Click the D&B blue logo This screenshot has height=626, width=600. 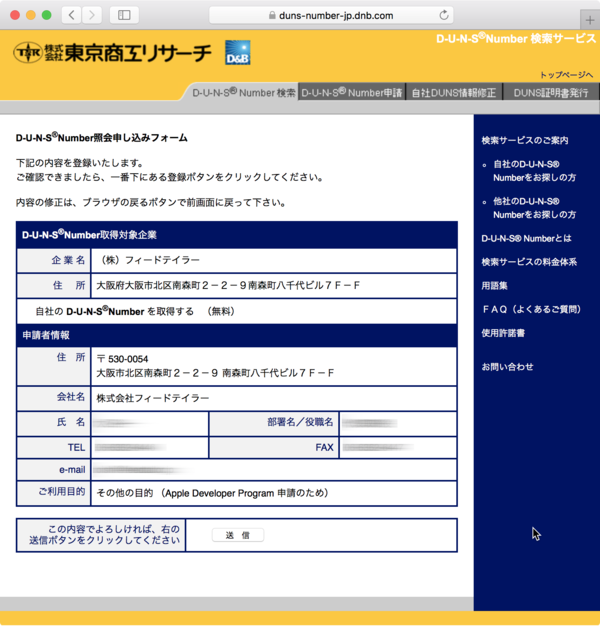[x=238, y=52]
